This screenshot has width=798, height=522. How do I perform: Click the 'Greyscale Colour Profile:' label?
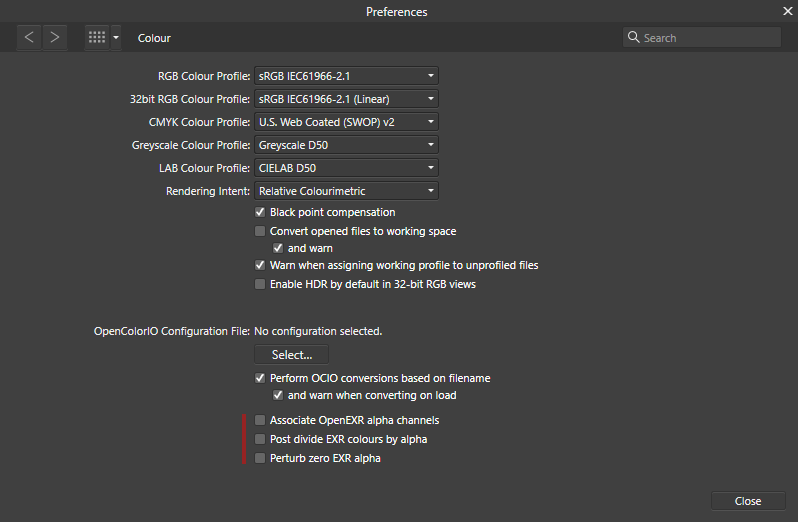191,145
